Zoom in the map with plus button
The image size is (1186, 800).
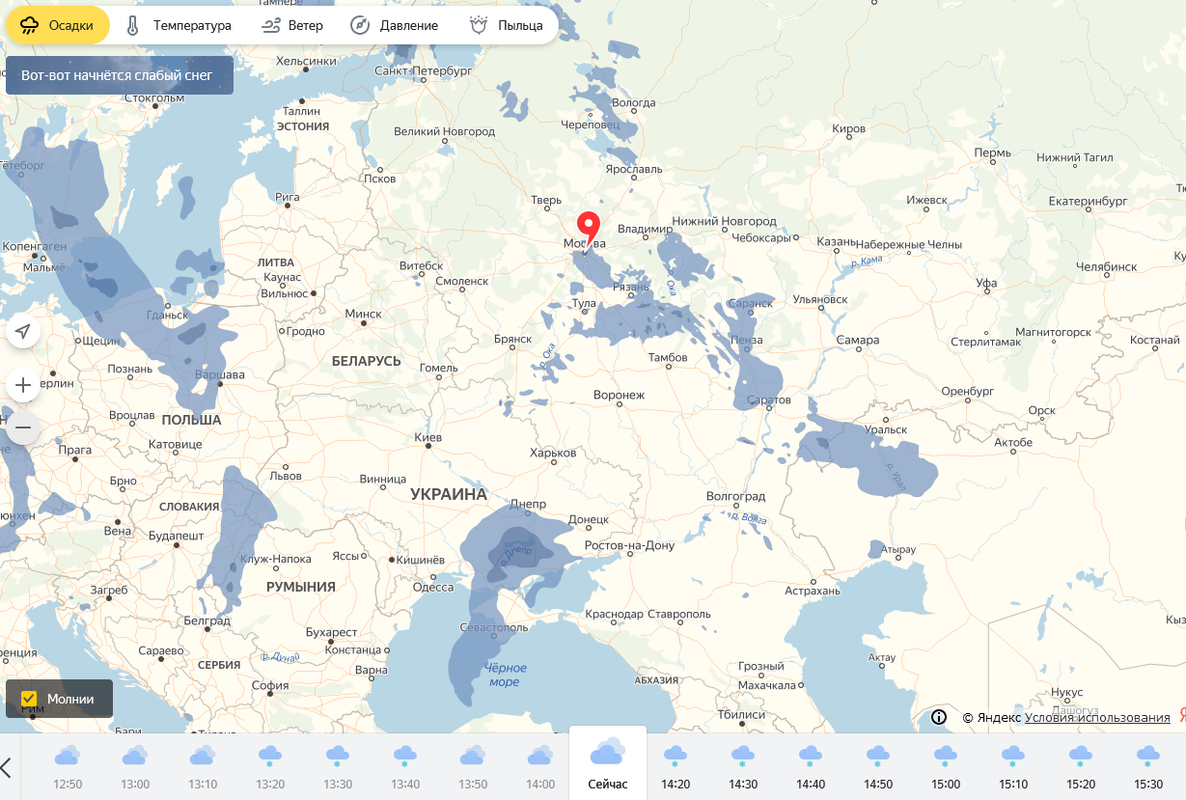tap(23, 385)
